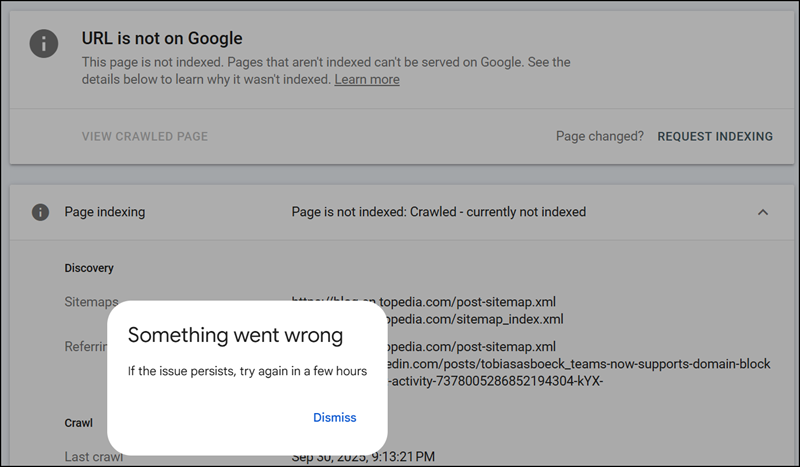This screenshot has height=467, width=800.
Task: Collapse the Page indexing section chevron
Action: click(x=763, y=212)
